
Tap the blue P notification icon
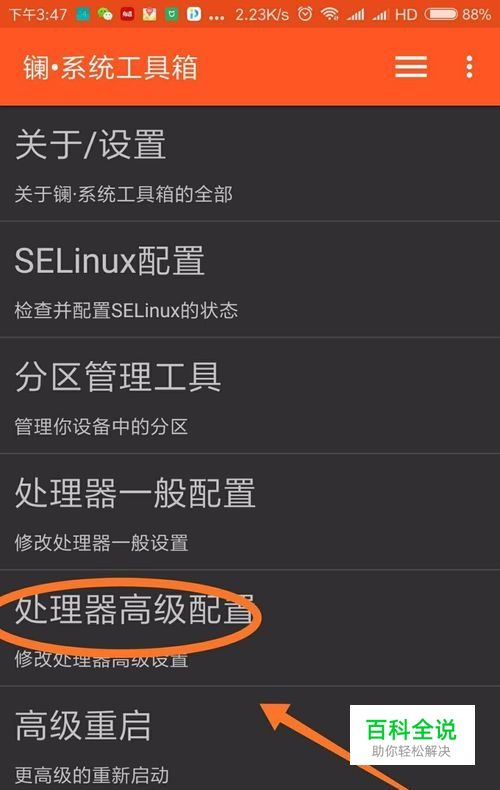tap(194, 14)
